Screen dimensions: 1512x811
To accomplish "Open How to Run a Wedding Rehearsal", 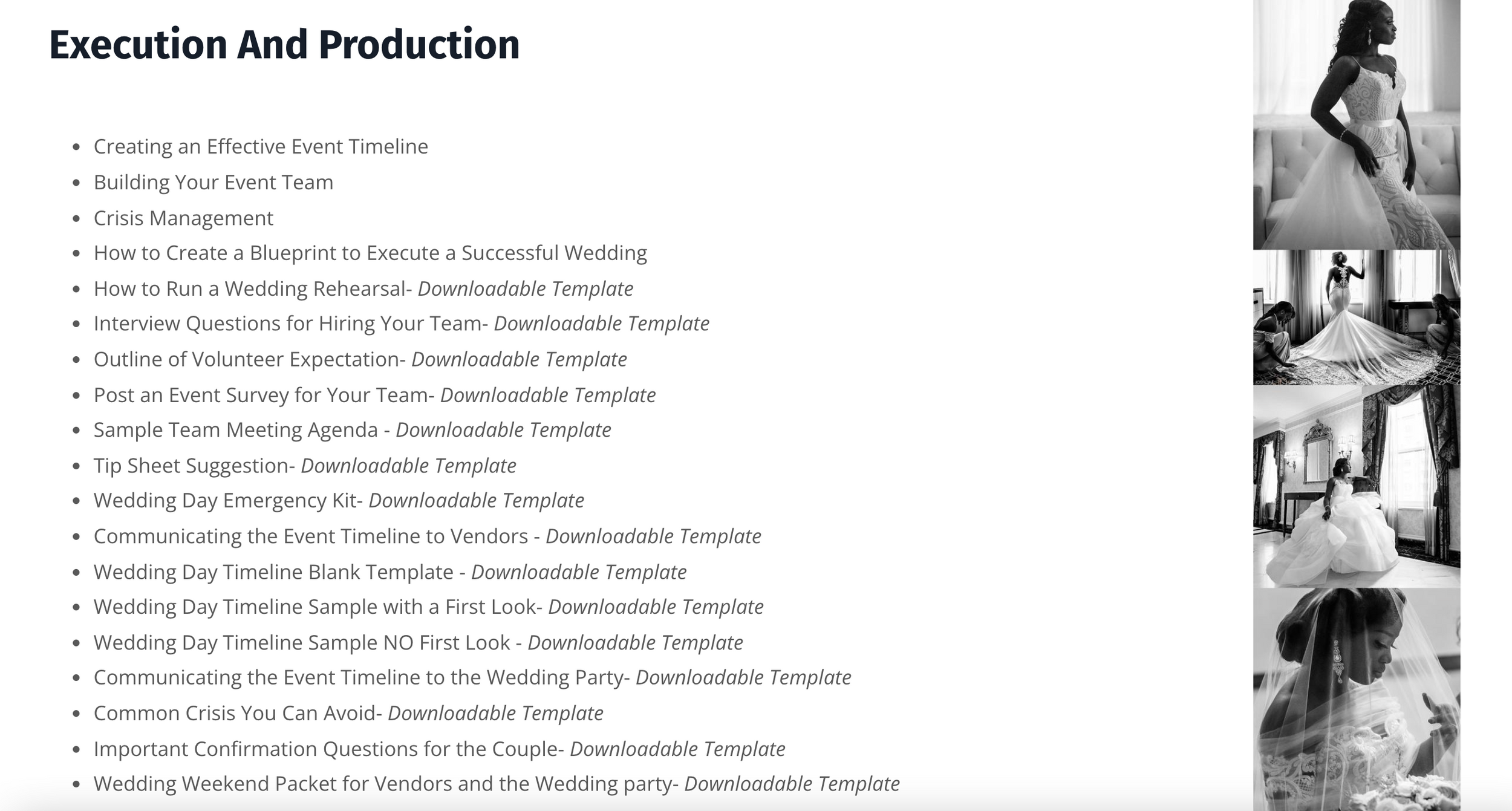I will click(363, 288).
